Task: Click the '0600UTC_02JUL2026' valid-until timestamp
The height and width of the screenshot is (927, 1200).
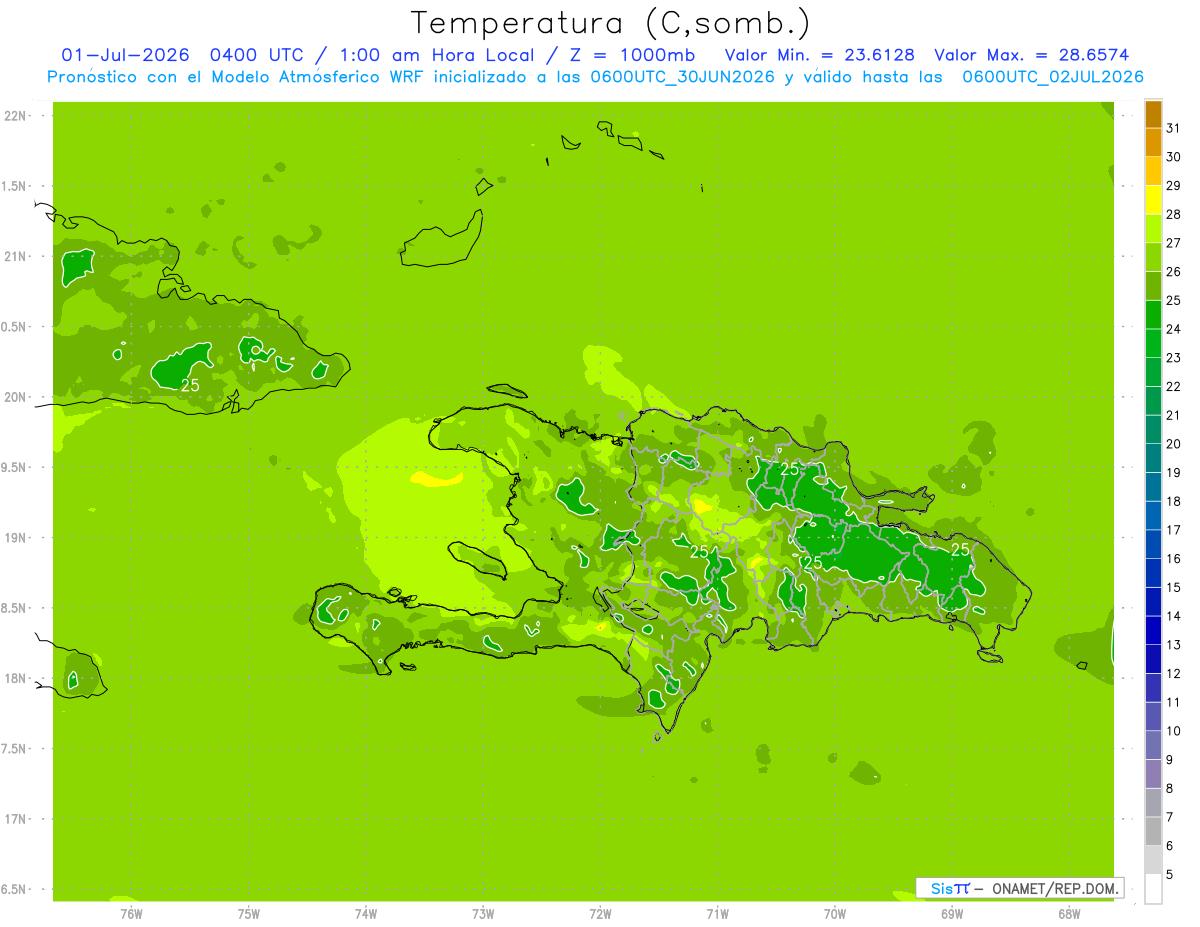Action: 1053,77
